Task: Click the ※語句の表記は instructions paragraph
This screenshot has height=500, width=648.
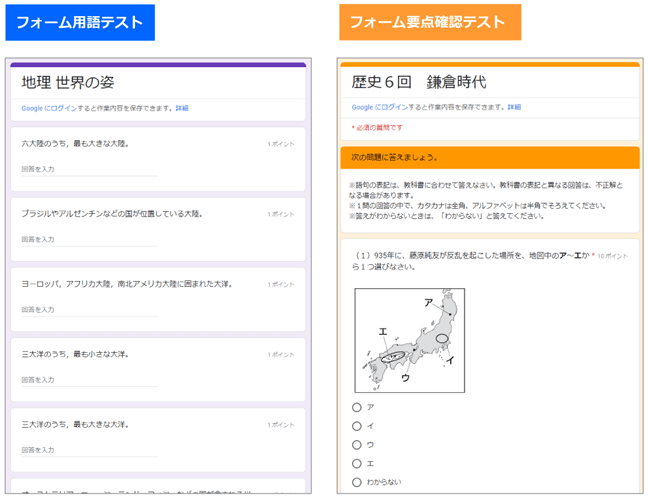Action: (x=486, y=200)
